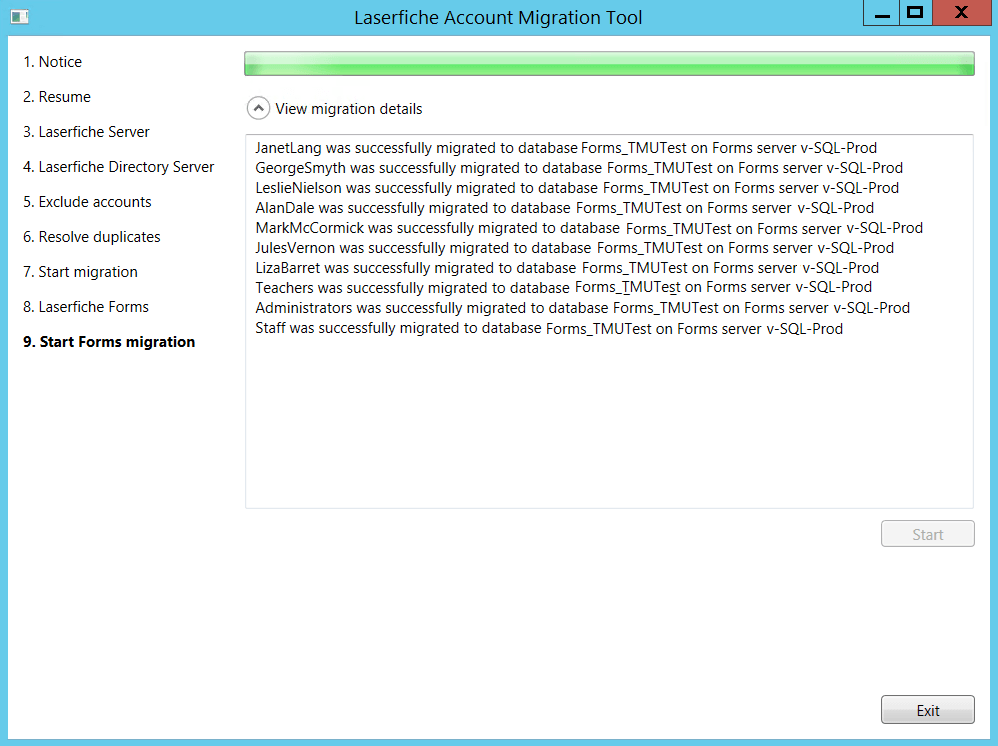
Task: Click the GeorgeSmyth migration log line
Action: (x=579, y=168)
